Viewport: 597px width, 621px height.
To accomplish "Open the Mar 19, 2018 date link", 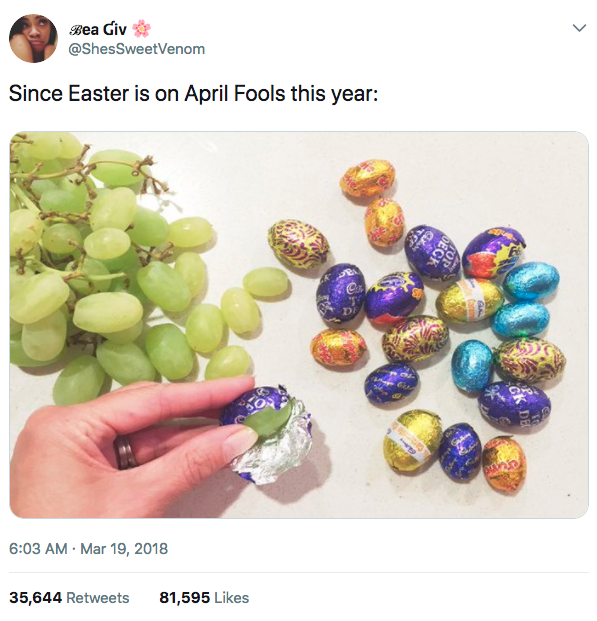I will (124, 549).
